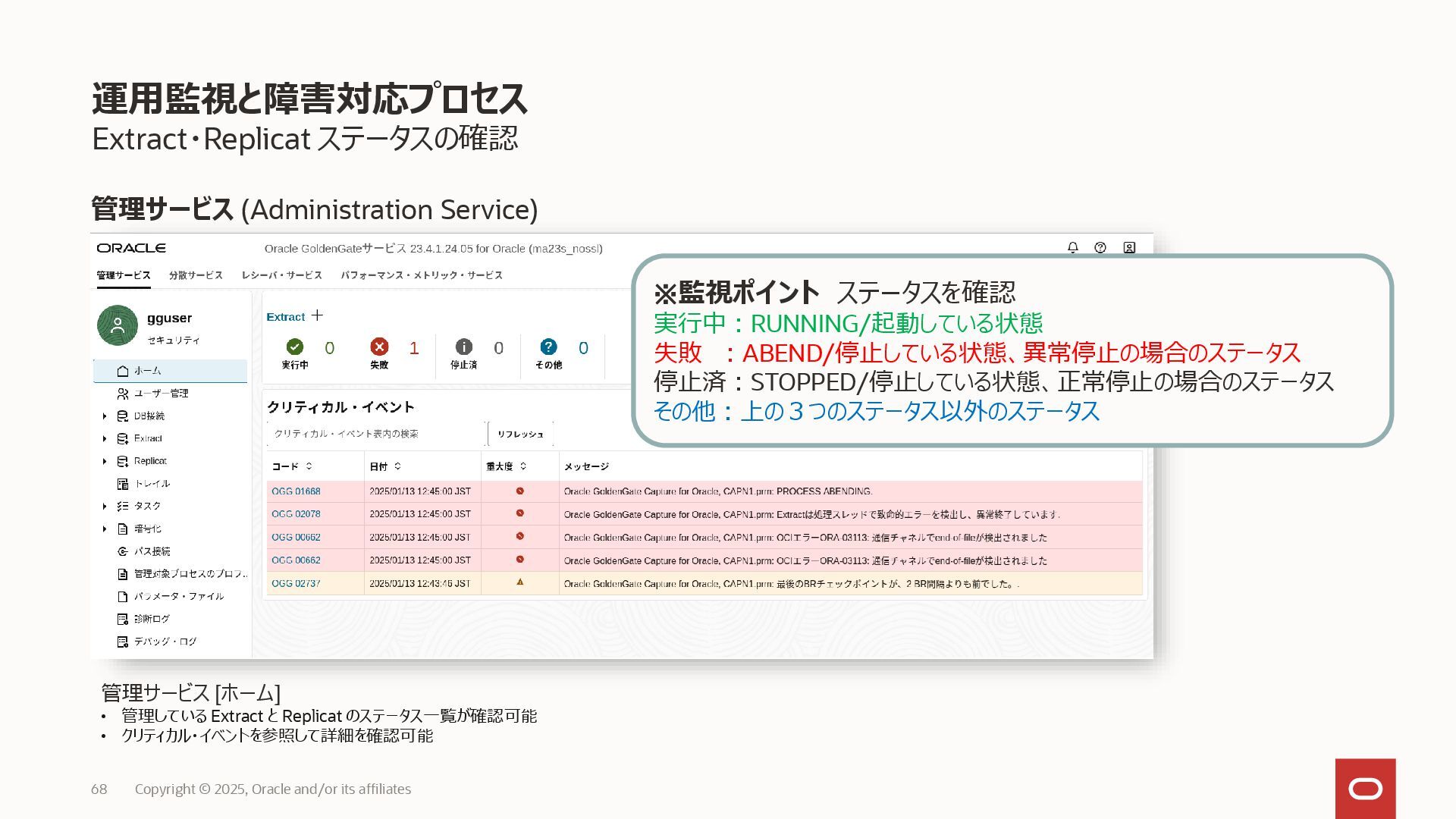1456x819 pixels.
Task: Click the stopped status info icon
Action: pos(463,347)
